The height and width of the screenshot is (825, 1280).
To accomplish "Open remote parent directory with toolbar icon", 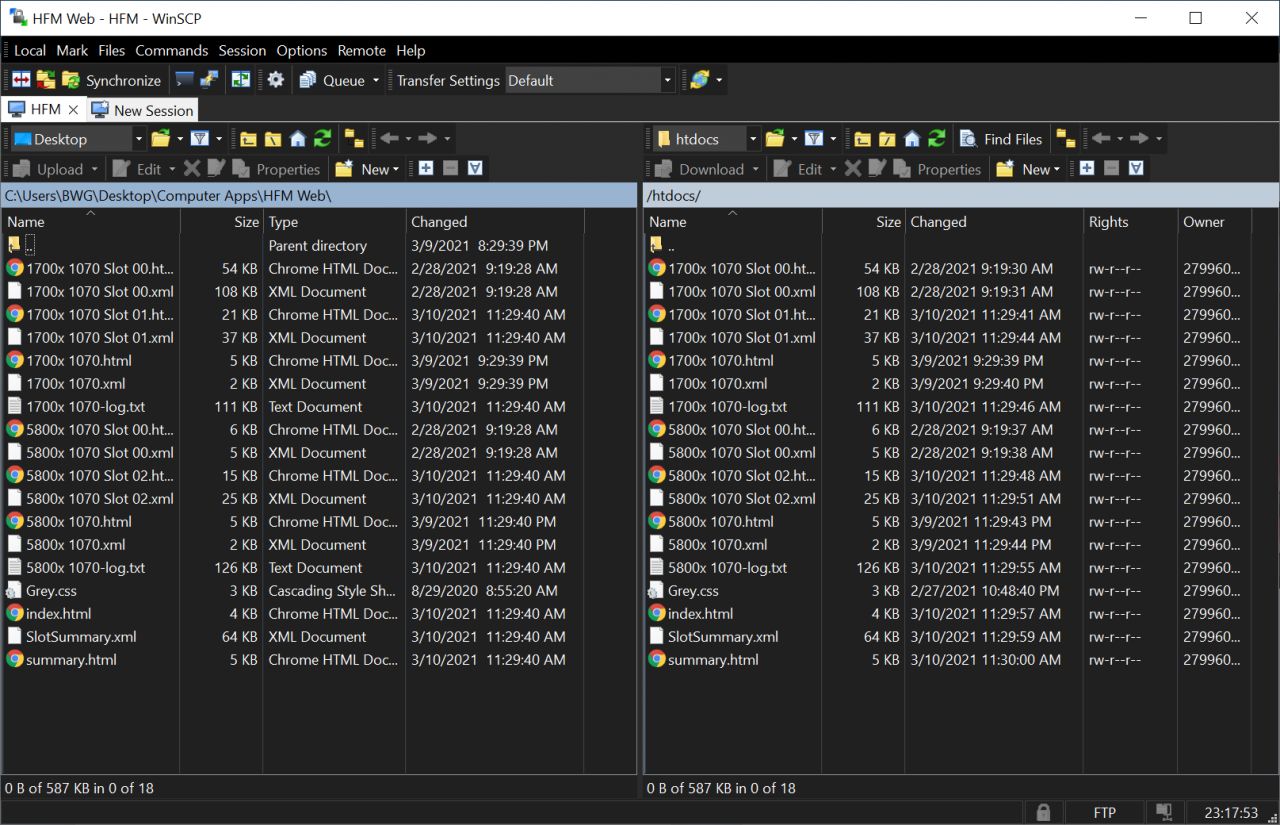I will (x=861, y=139).
